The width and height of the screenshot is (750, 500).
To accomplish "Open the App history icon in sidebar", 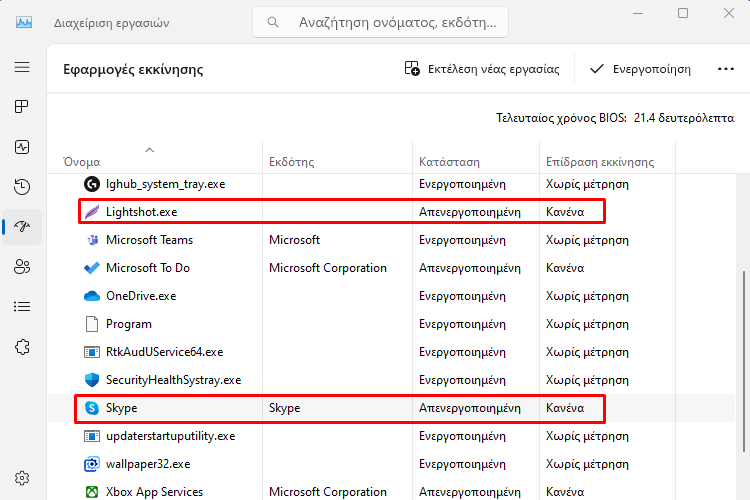I will click(22, 187).
